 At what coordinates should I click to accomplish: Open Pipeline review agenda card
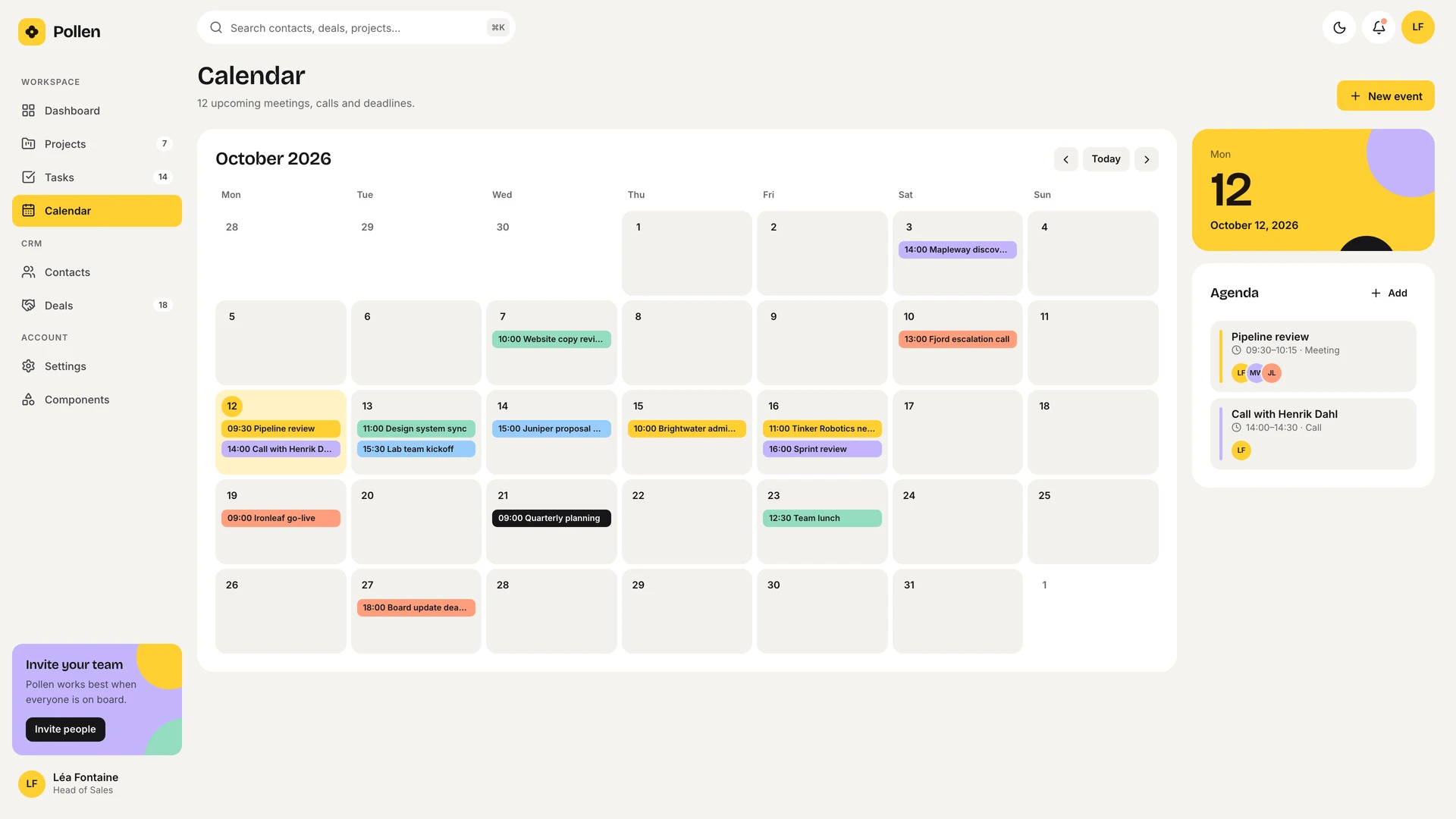[x=1313, y=356]
